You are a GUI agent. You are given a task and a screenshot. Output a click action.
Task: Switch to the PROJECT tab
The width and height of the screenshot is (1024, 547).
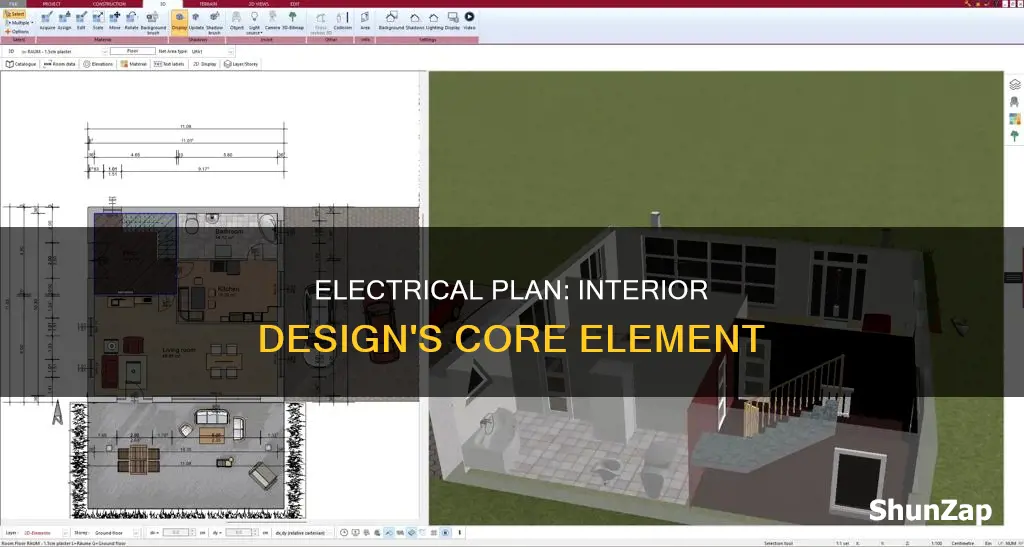click(52, 4)
